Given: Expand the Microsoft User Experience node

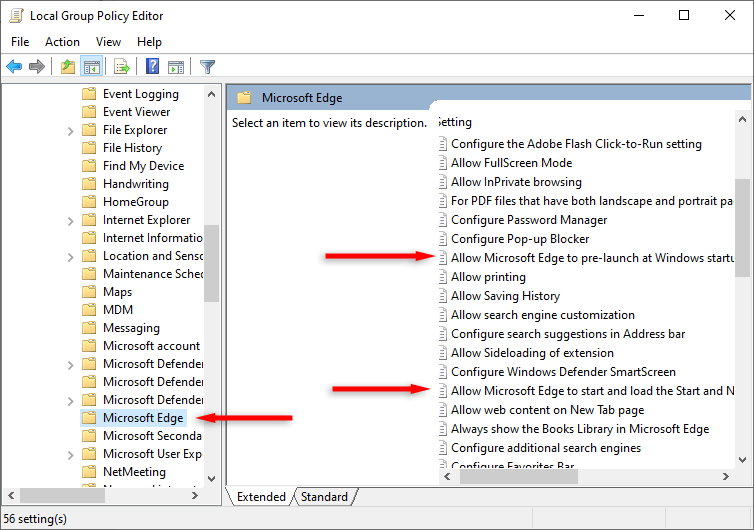Looking at the screenshot, I should [x=71, y=454].
